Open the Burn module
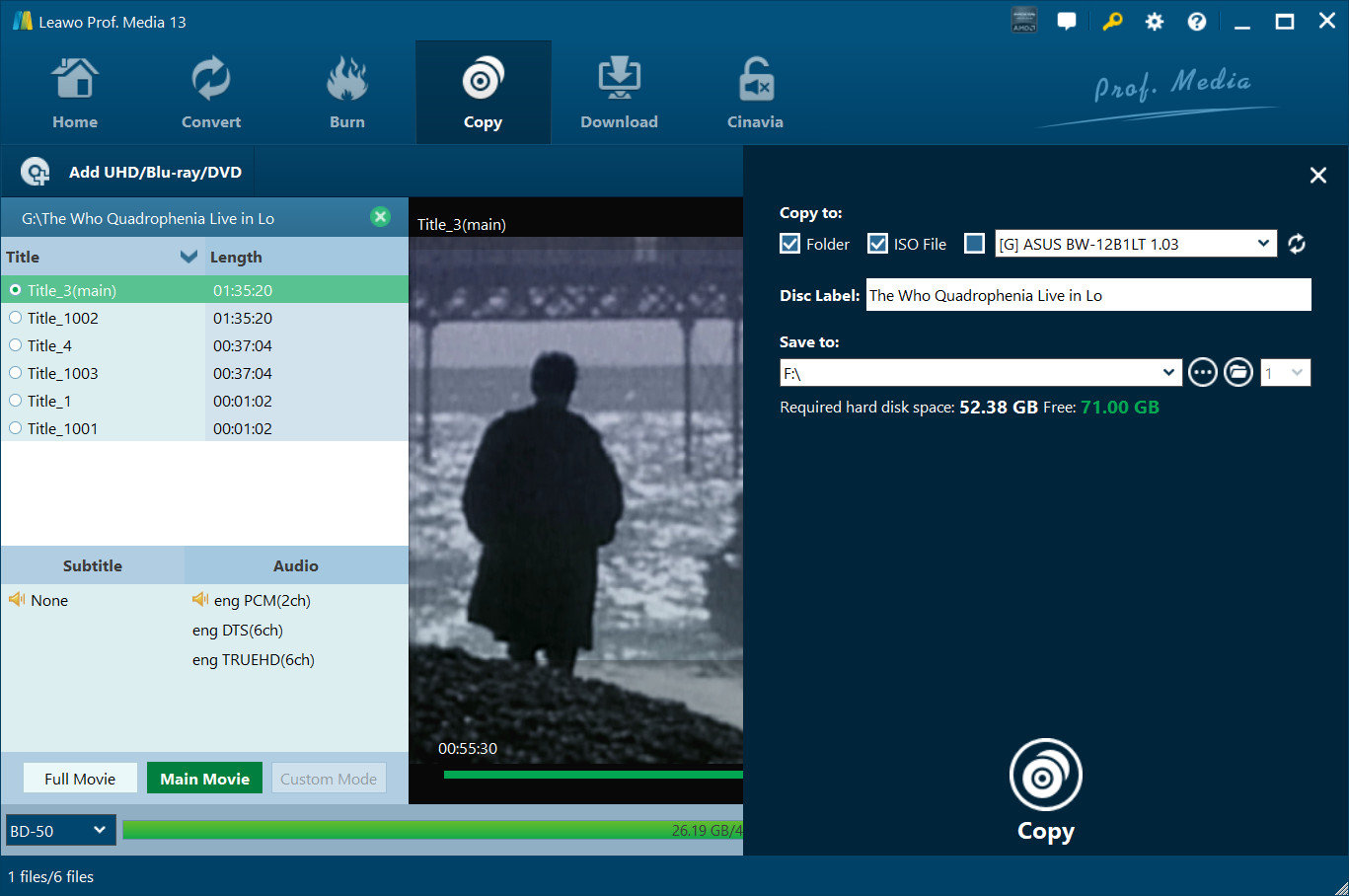 click(347, 93)
